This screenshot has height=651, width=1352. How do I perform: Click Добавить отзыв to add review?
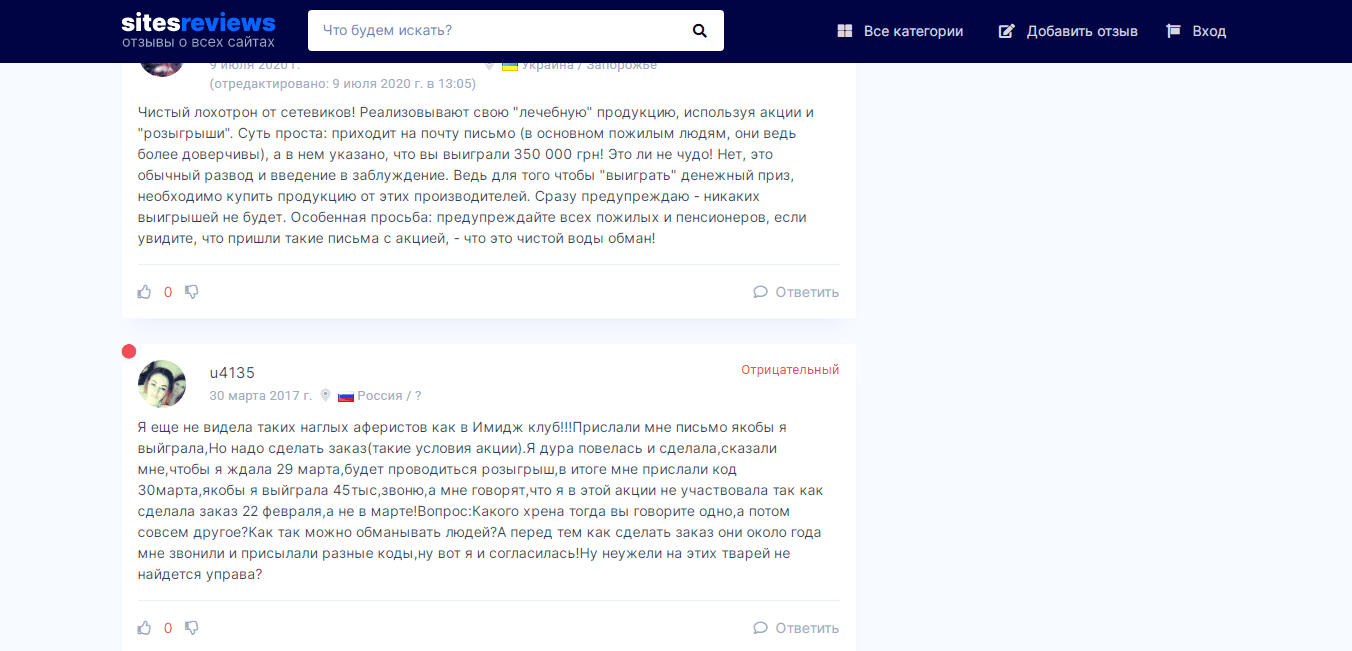point(1082,31)
